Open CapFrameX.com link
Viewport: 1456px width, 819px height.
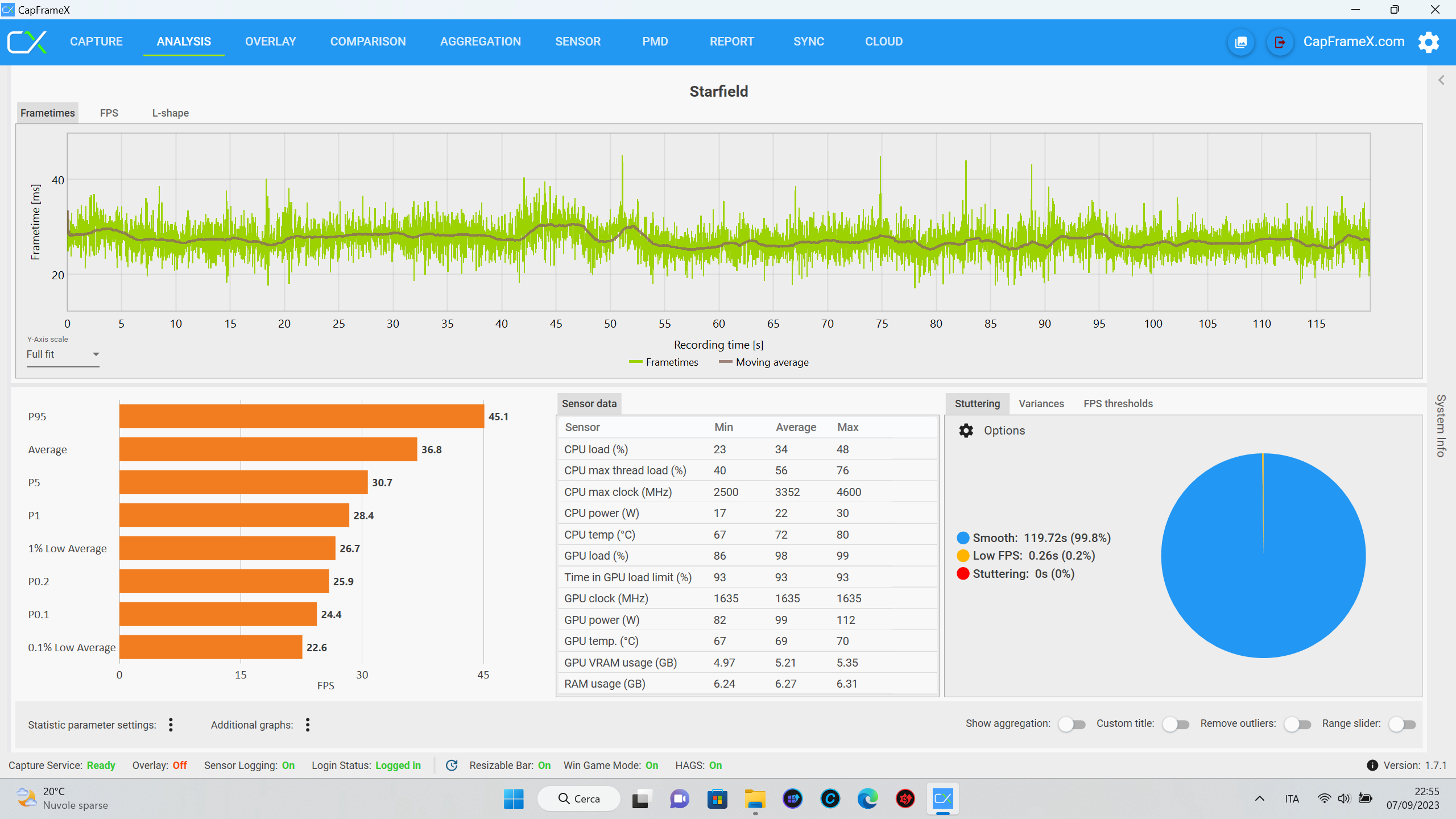pos(1354,42)
